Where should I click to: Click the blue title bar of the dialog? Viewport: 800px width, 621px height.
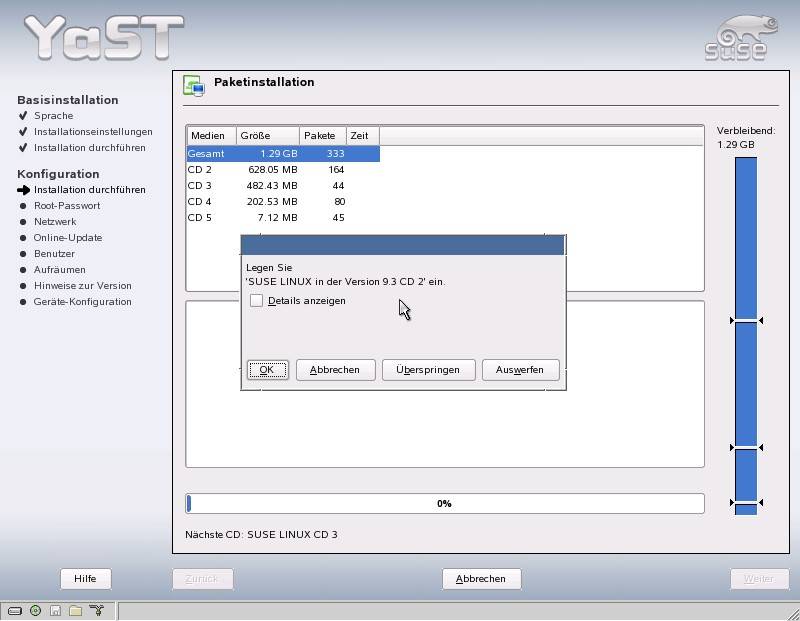pyautogui.click(x=403, y=245)
